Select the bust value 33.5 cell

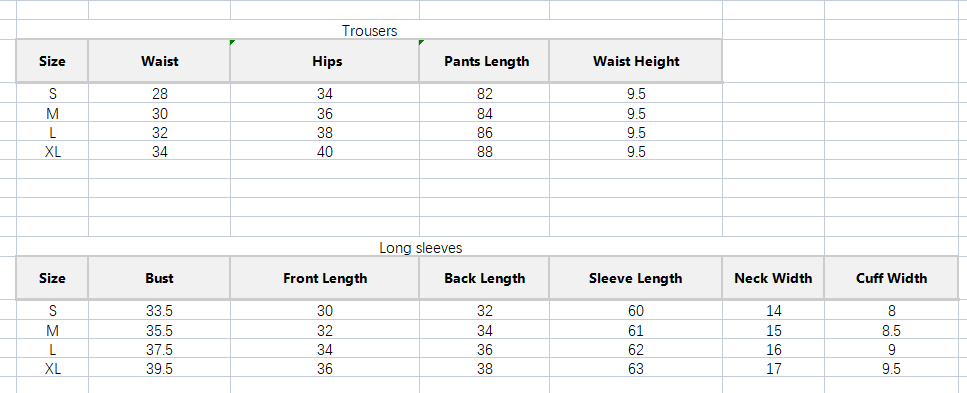[159, 310]
